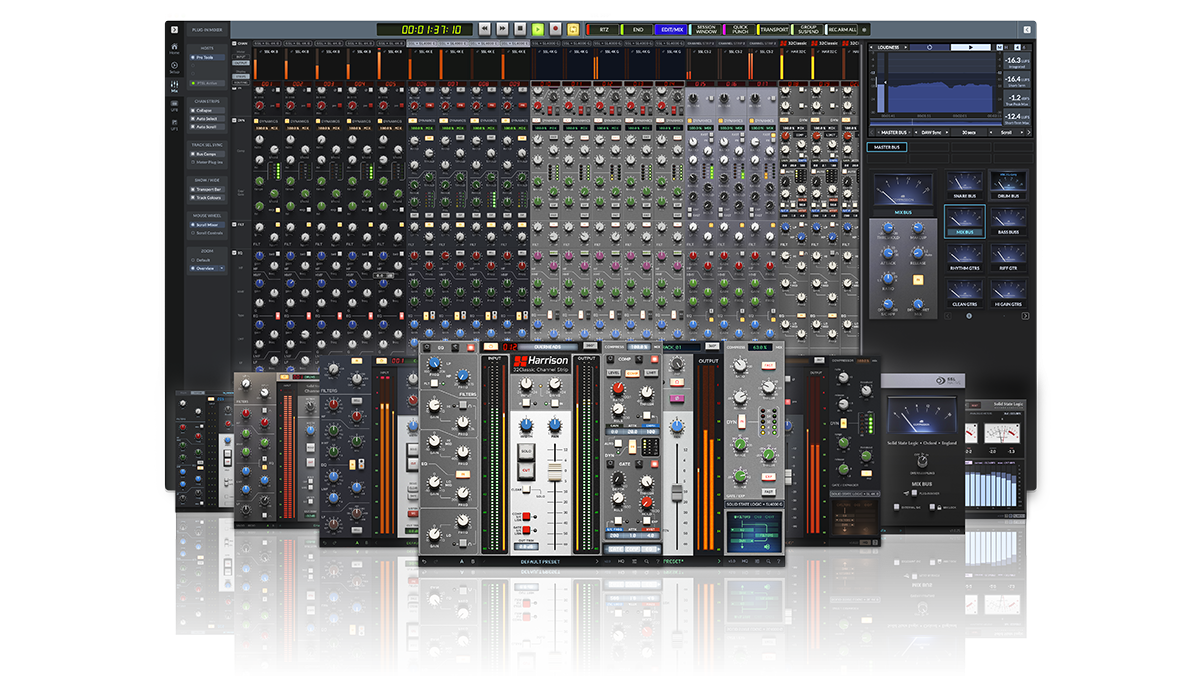
Task: Collapse the right panel with top-right arrow
Action: tap(1027, 29)
